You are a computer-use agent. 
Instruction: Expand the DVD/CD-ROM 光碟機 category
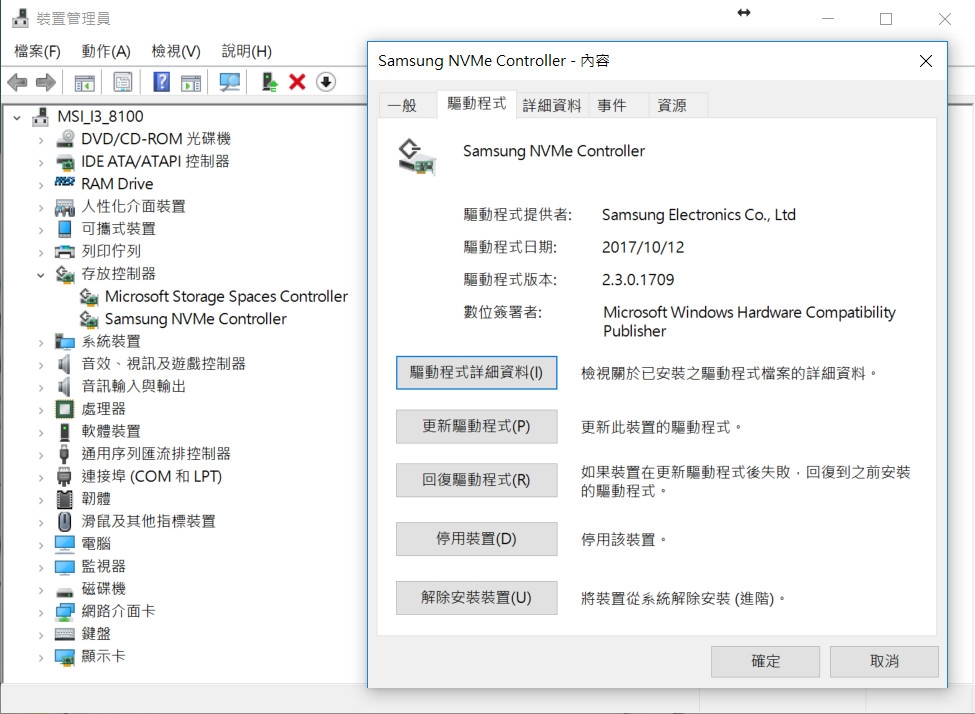pos(40,140)
